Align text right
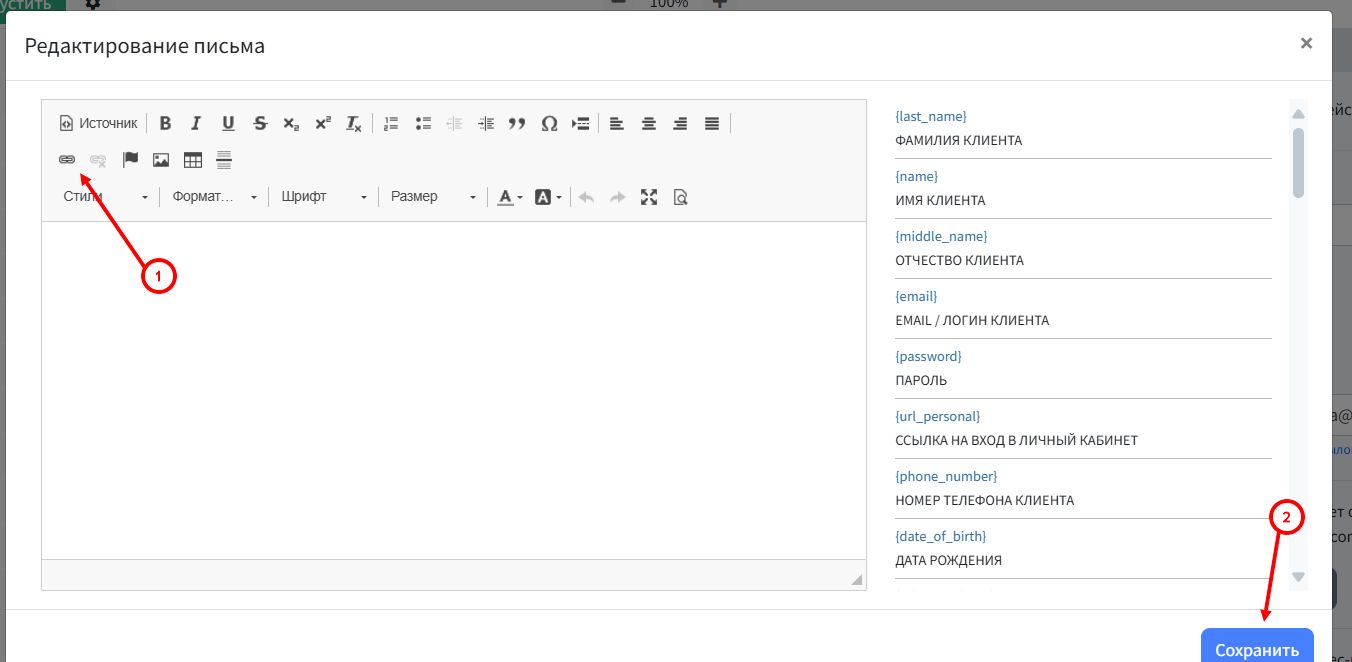Screen dimensions: 1352x662 680,123
